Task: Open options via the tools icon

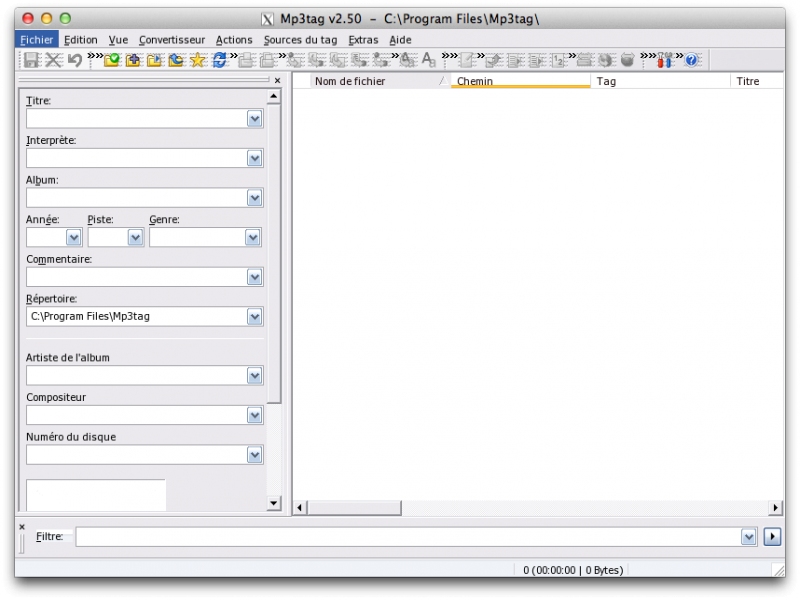Action: 665,60
